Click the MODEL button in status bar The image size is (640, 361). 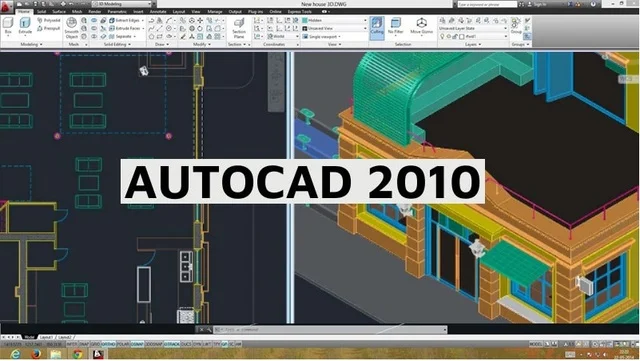pyautogui.click(x=536, y=344)
